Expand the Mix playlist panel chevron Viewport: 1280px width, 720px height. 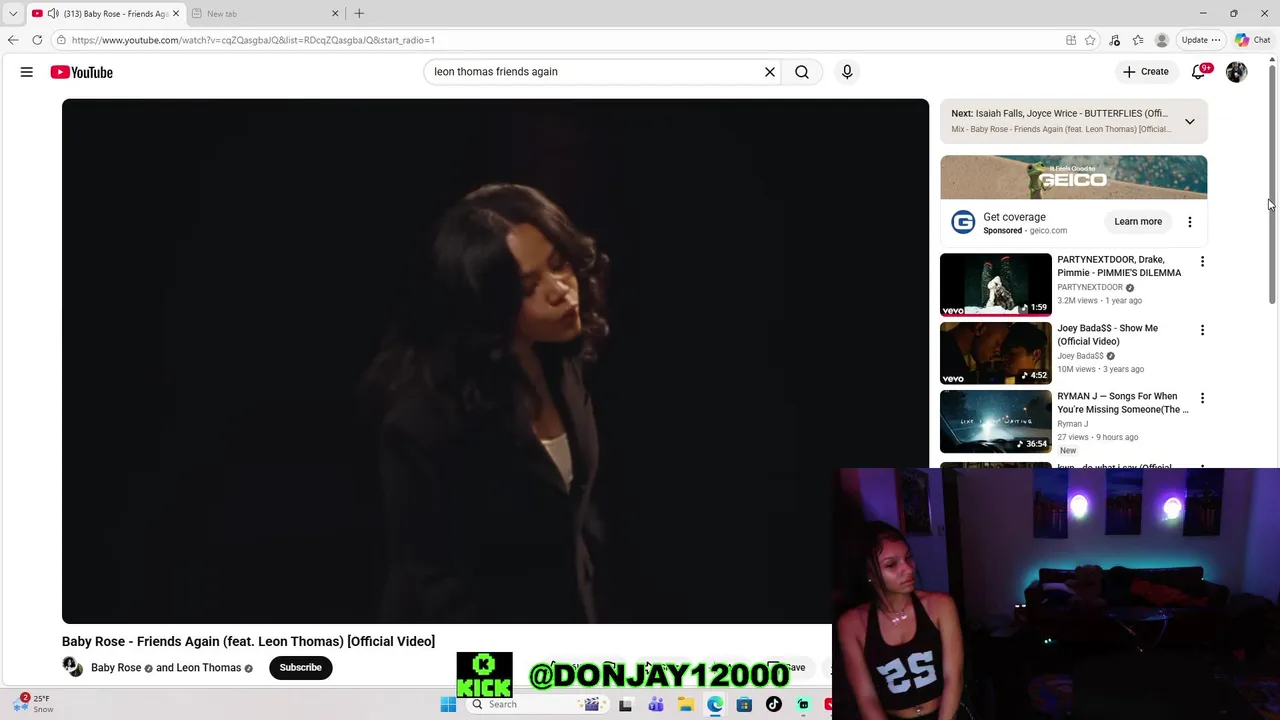click(x=1190, y=121)
